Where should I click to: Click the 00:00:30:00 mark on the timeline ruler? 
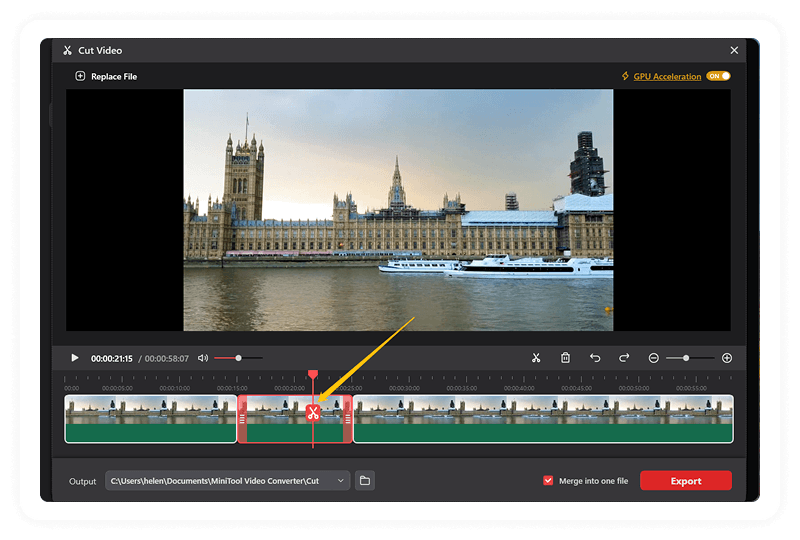(x=404, y=388)
